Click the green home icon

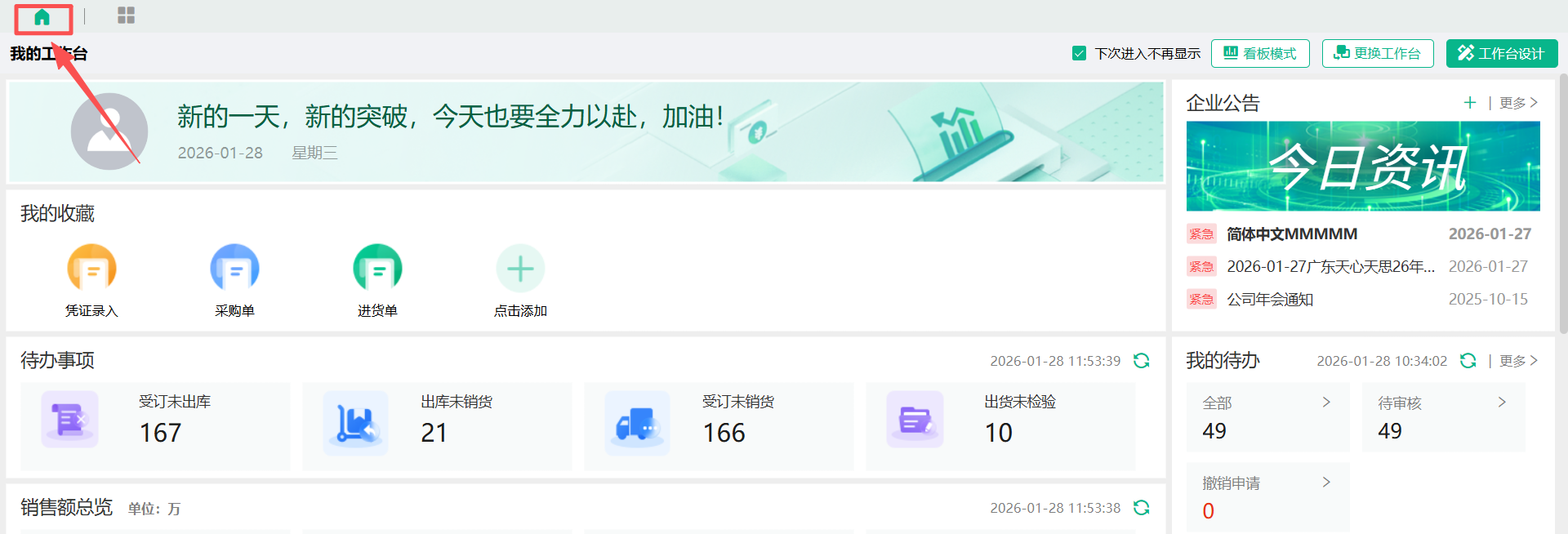tap(42, 17)
